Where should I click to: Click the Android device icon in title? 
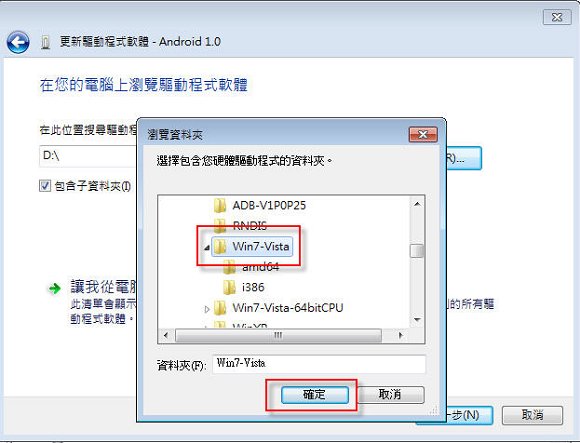tap(45, 42)
